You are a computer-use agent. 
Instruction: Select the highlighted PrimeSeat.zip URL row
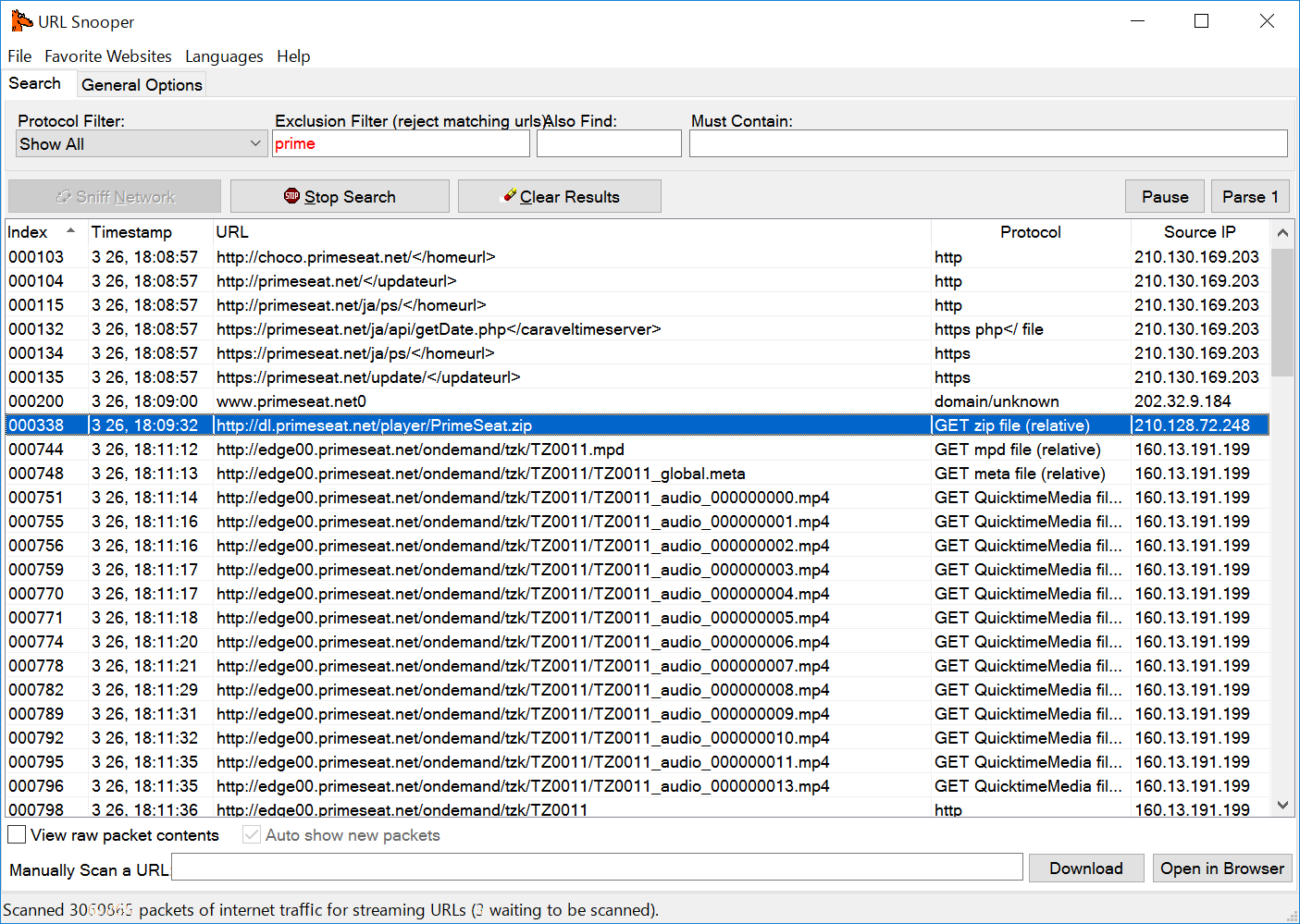coord(638,425)
